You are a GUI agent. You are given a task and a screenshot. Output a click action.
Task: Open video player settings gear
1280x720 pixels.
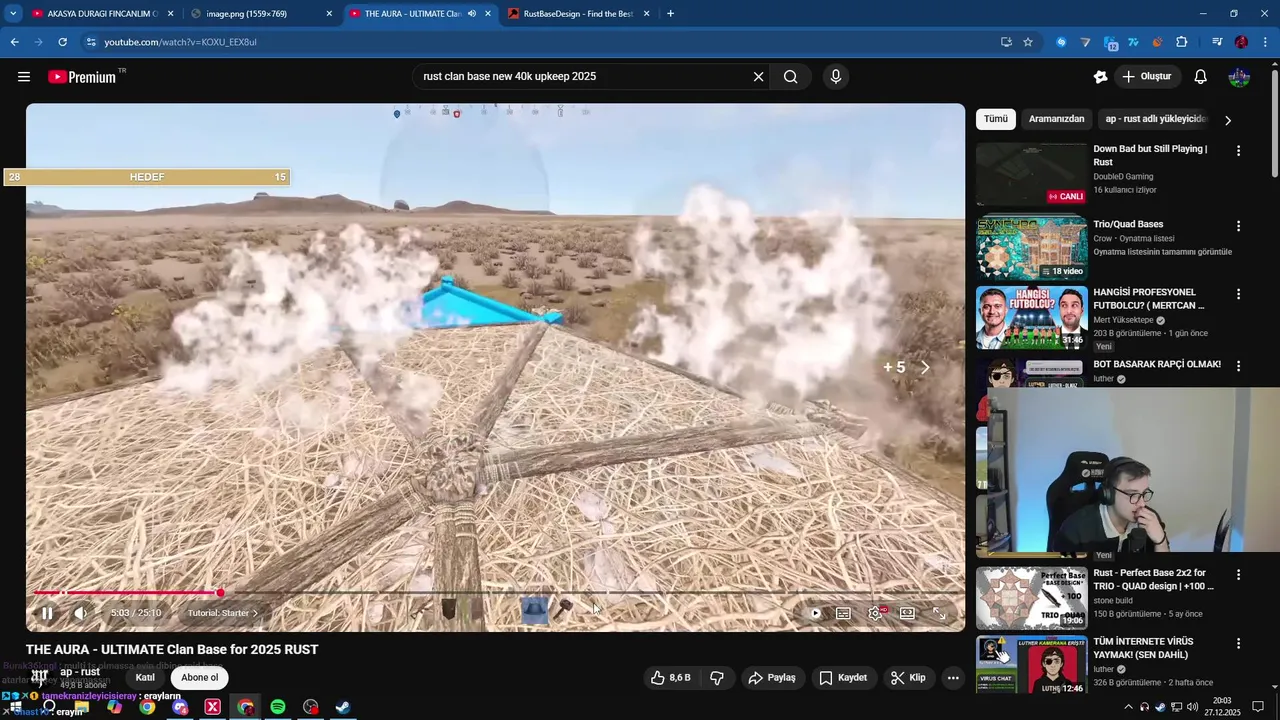[x=876, y=613]
